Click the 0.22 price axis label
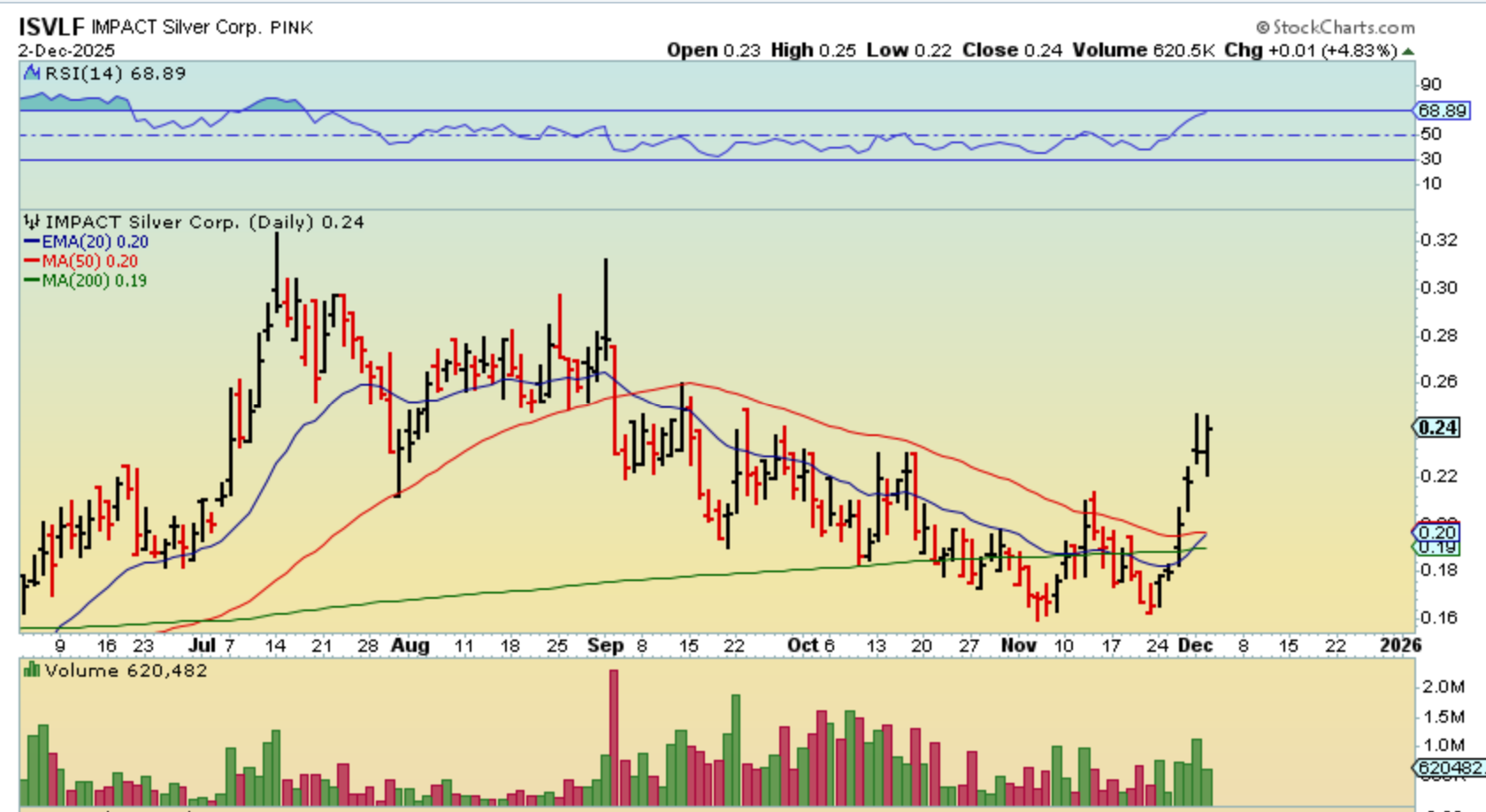The height and width of the screenshot is (812, 1486). pos(1438,477)
